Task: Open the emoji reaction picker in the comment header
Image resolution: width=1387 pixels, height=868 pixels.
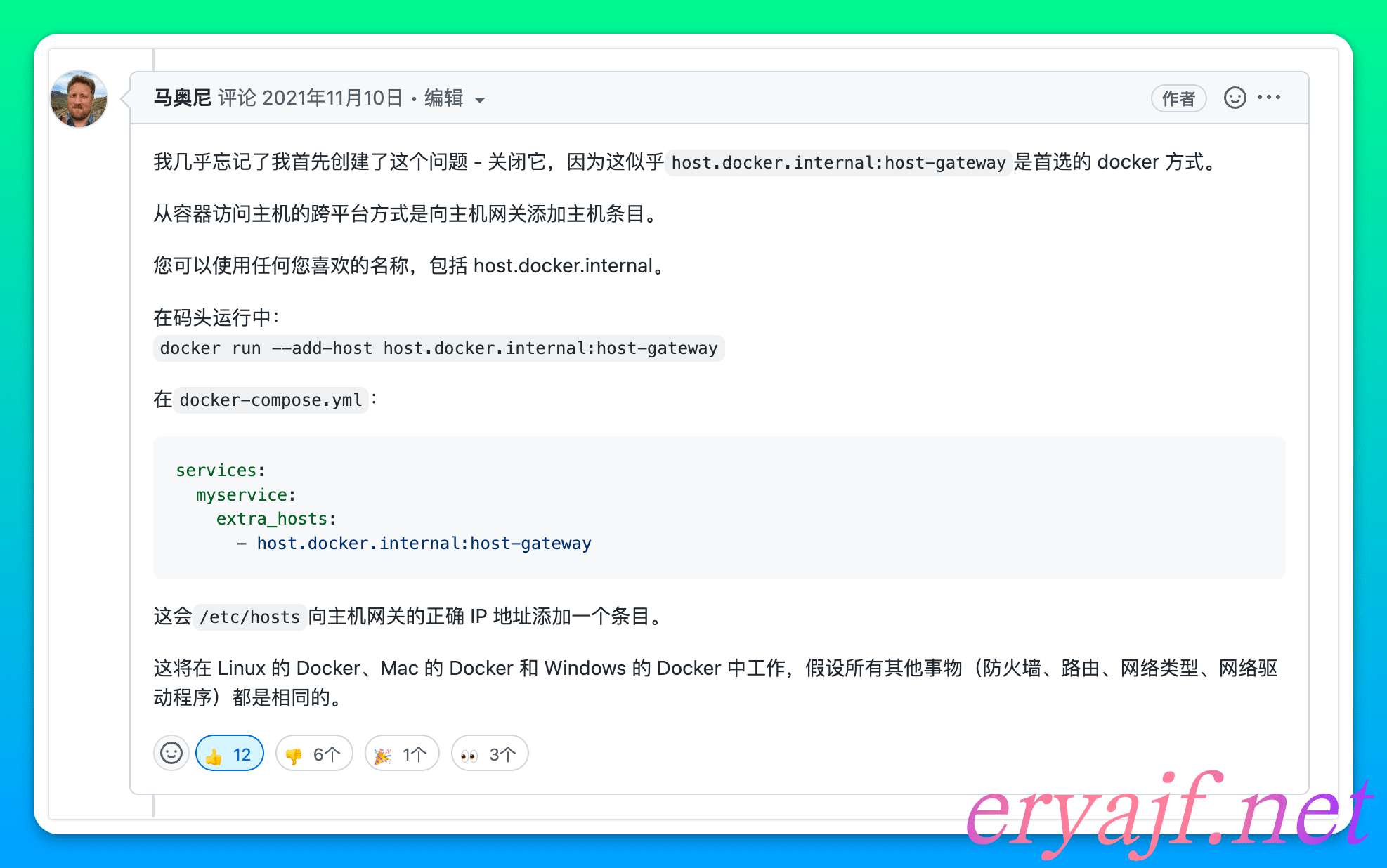Action: (1234, 98)
